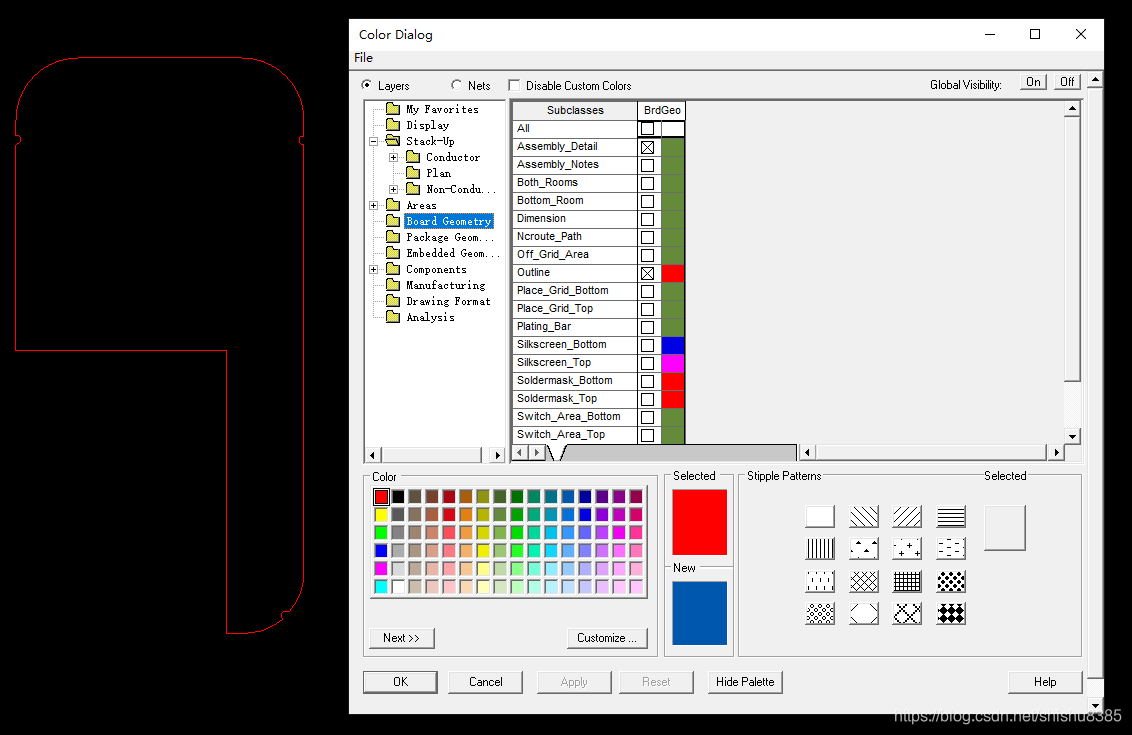Click the OK button
This screenshot has width=1132, height=735.
pos(400,682)
